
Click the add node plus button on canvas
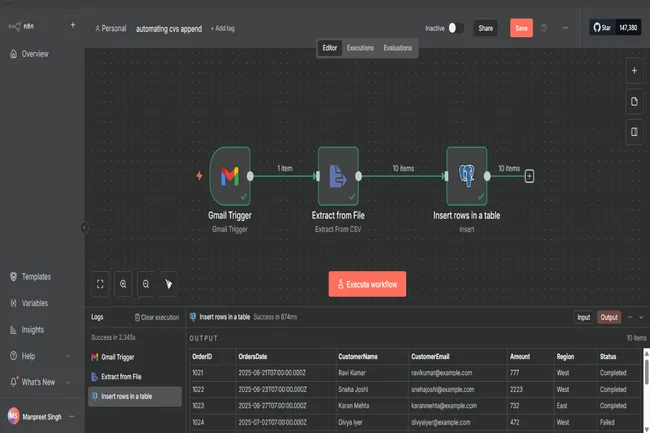coord(634,71)
